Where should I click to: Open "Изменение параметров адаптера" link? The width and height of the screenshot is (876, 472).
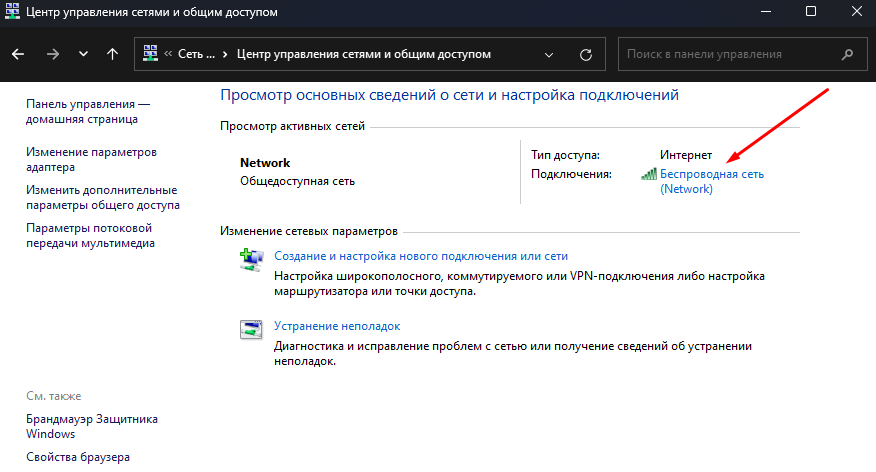tap(92, 159)
